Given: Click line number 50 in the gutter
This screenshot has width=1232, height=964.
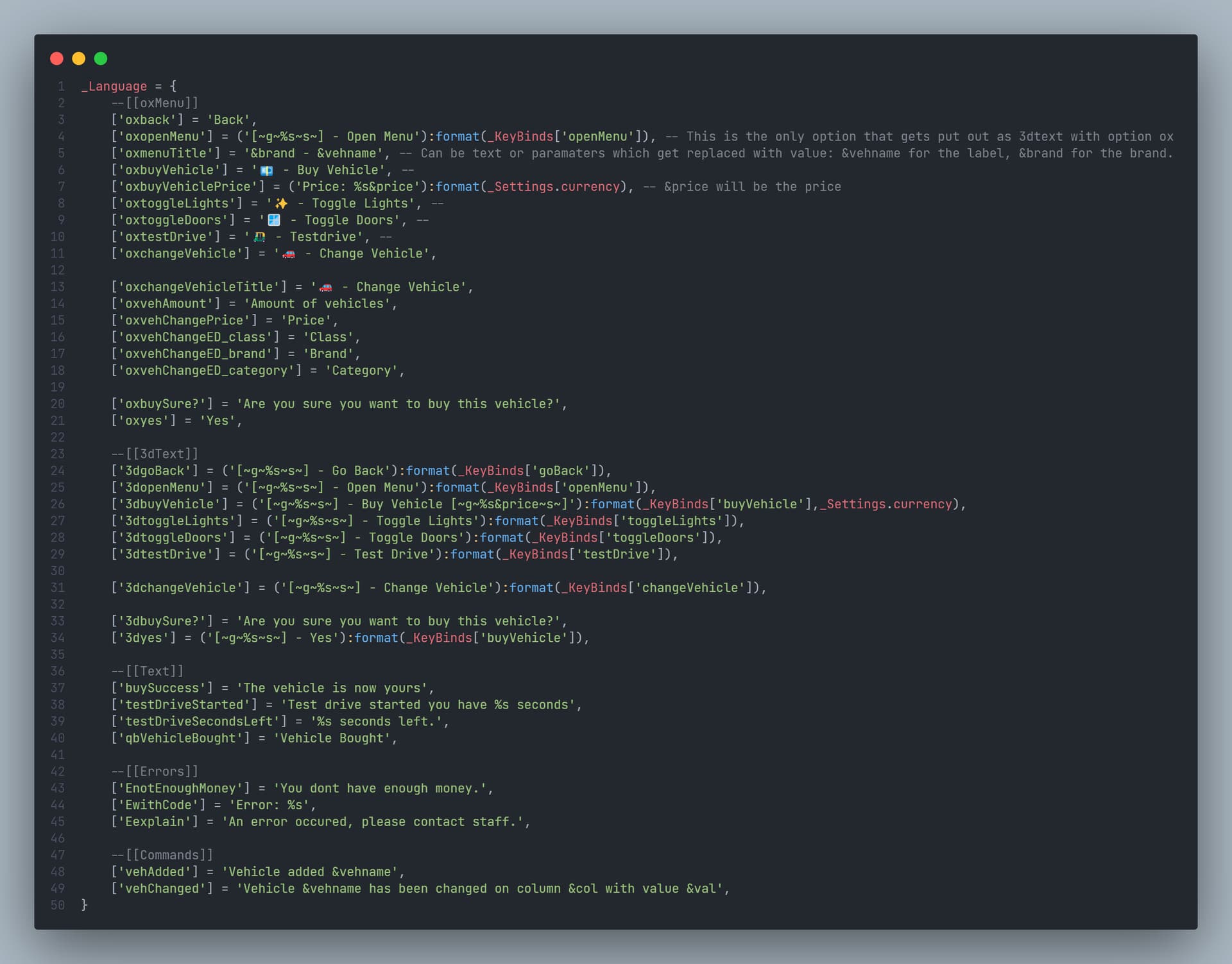Looking at the screenshot, I should click(x=58, y=905).
